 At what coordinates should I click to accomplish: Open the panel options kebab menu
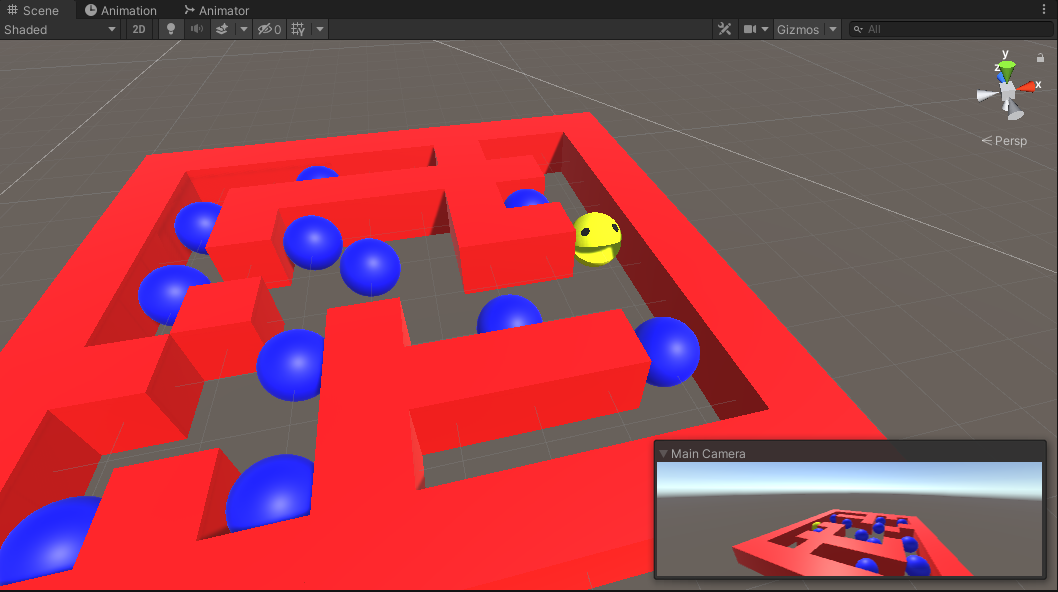1044,9
